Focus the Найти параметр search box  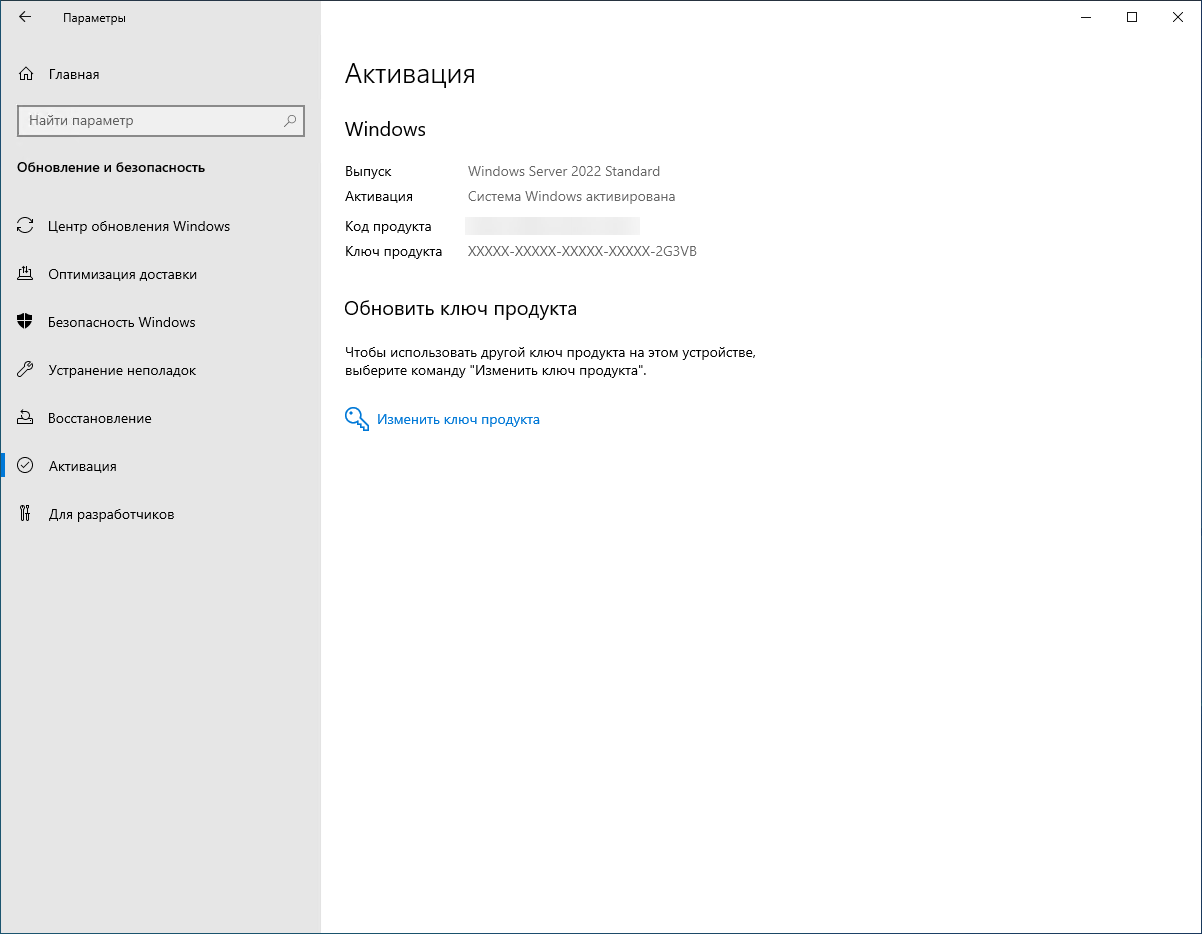[160, 120]
